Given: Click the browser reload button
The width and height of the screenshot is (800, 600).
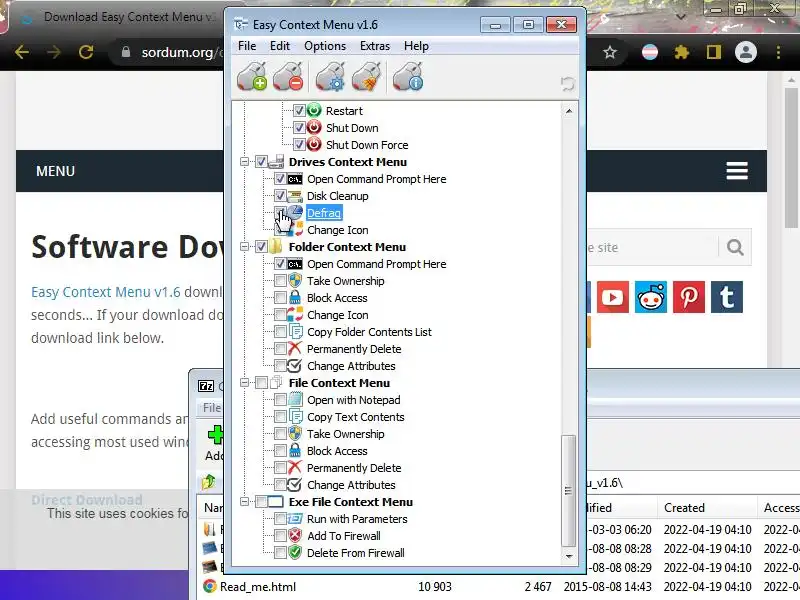Looking at the screenshot, I should (86, 52).
